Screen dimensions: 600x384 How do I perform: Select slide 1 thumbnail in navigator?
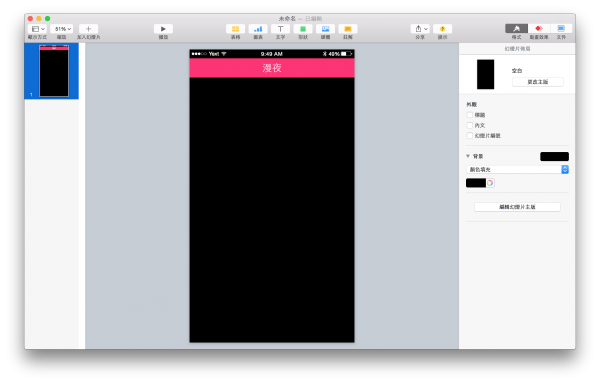54,71
